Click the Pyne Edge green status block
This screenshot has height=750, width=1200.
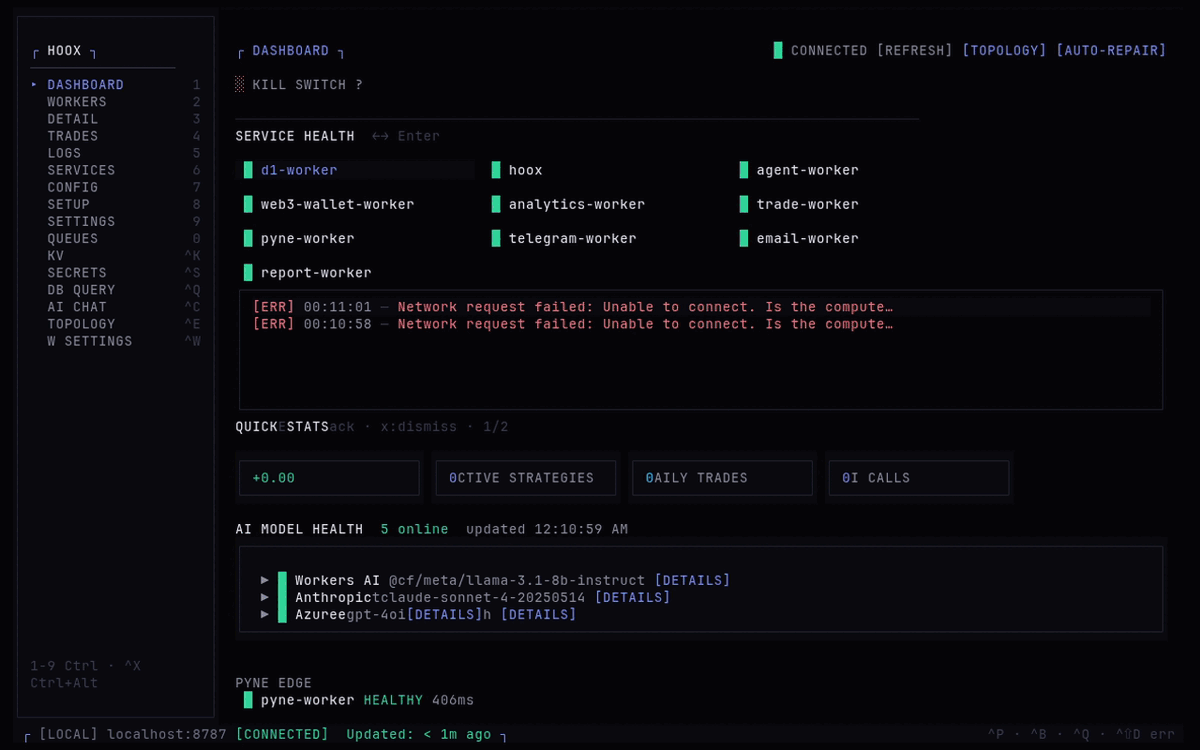tap(248, 700)
